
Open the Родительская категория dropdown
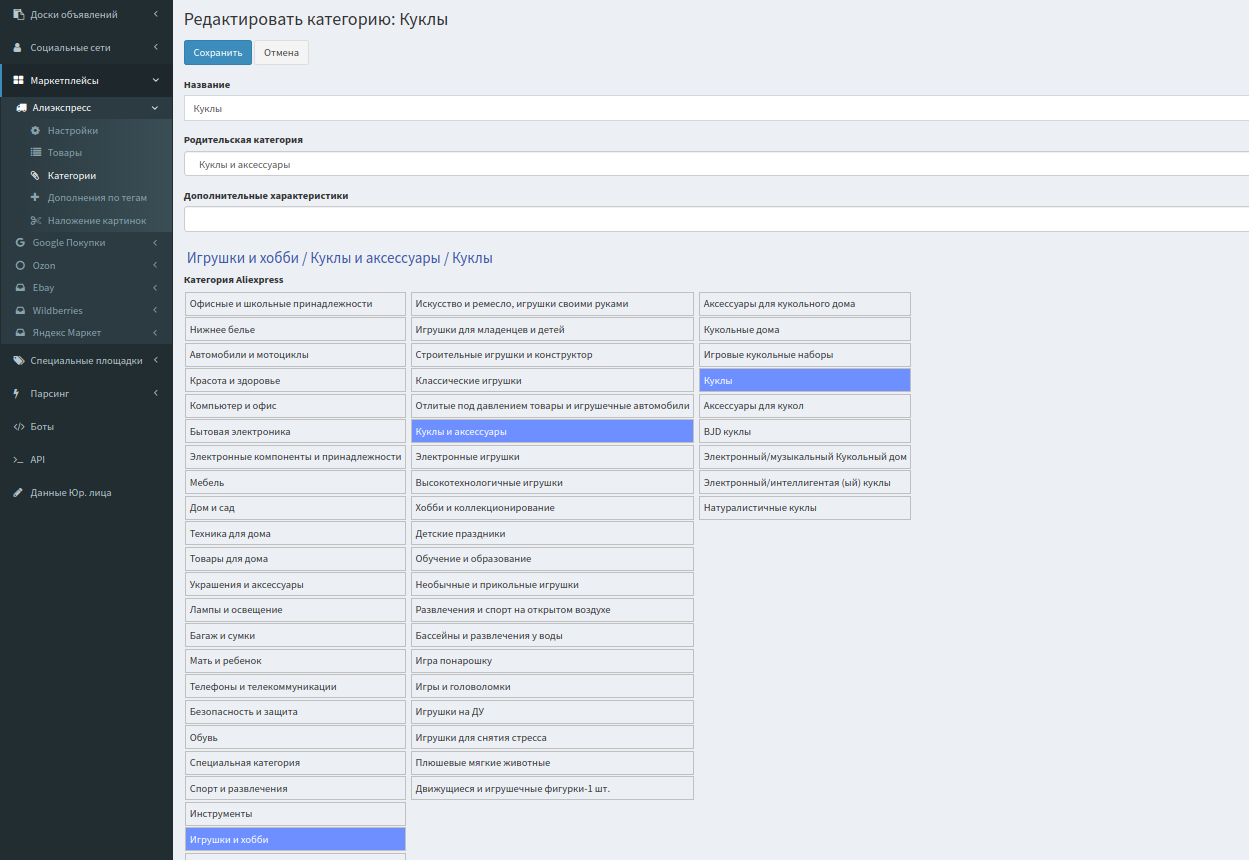point(716,164)
